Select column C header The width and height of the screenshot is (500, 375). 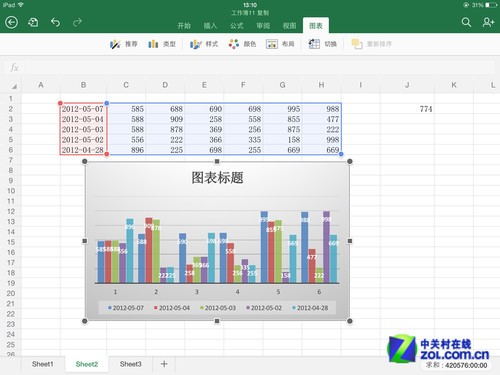tap(126, 85)
